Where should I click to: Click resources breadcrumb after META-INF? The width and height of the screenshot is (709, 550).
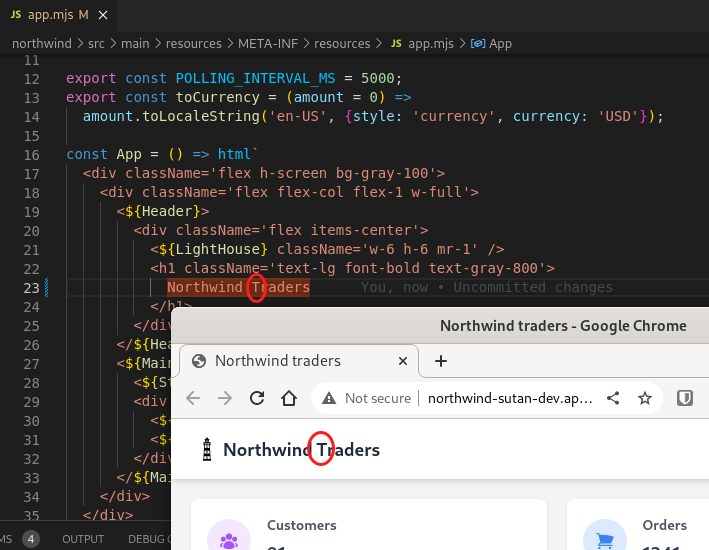click(x=342, y=43)
